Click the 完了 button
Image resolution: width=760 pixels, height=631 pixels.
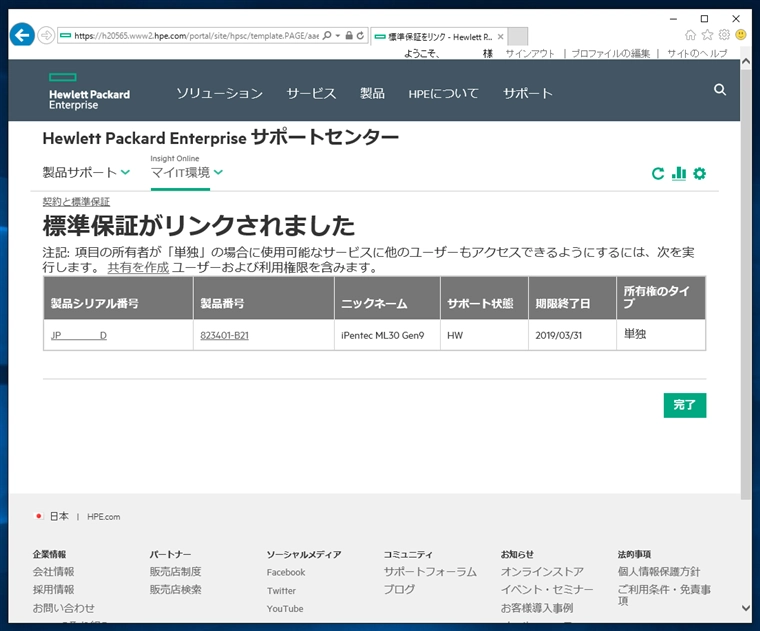click(x=685, y=405)
